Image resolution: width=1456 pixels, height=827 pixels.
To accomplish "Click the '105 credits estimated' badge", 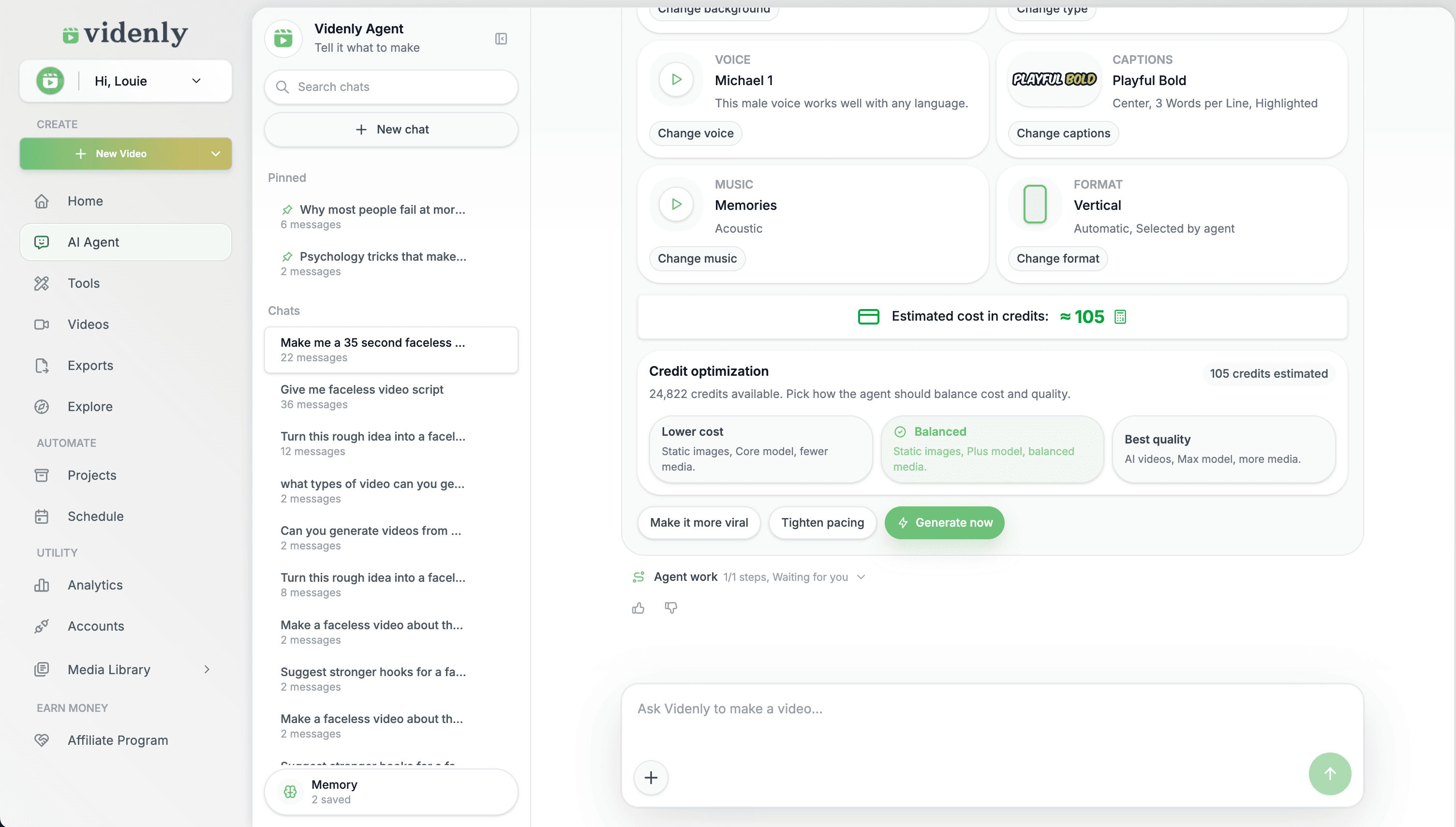I will (1268, 374).
